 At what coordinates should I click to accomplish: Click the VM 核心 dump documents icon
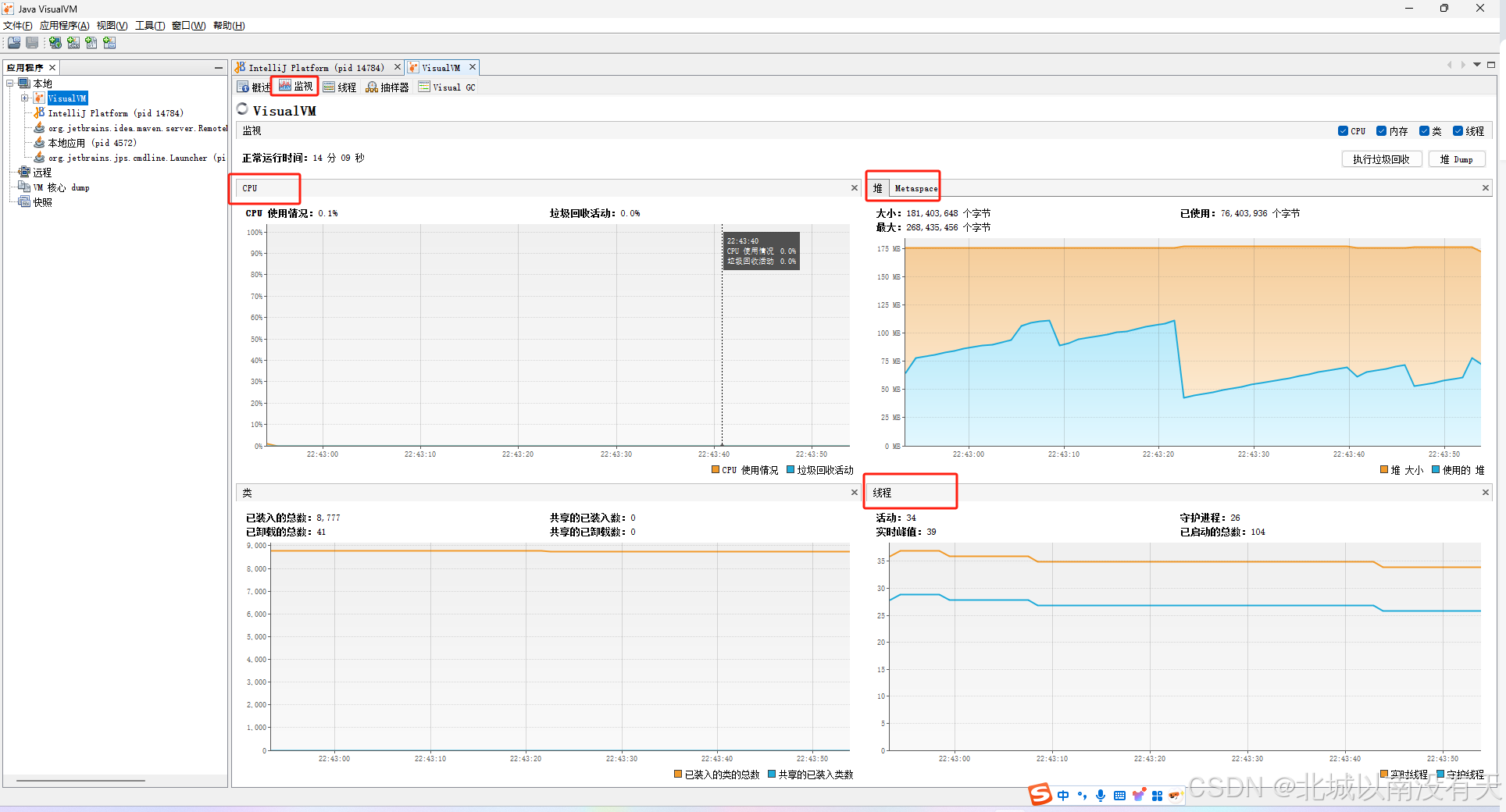pos(24,187)
